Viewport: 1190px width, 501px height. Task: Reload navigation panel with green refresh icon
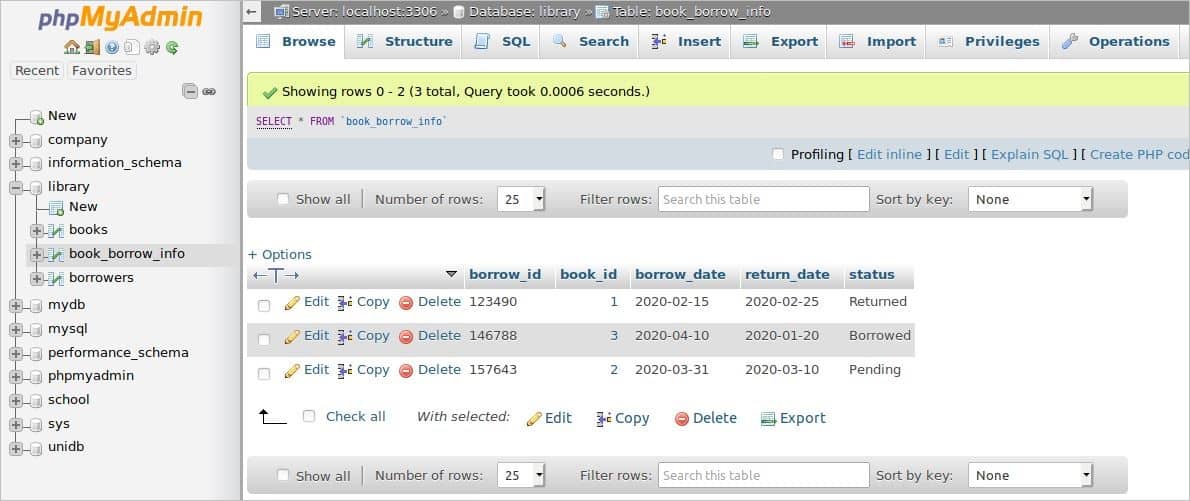172,47
